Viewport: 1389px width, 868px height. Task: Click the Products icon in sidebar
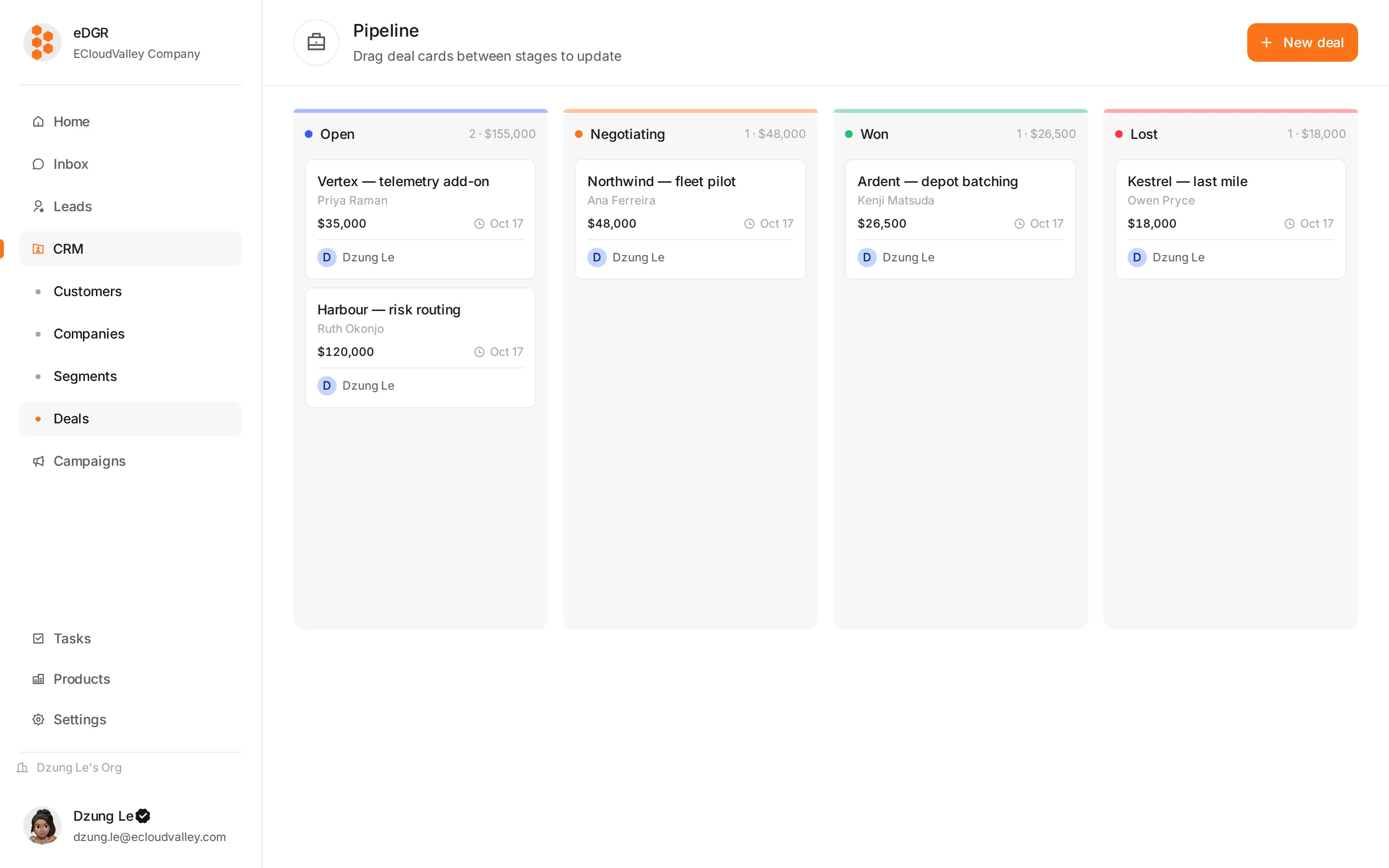click(x=39, y=679)
